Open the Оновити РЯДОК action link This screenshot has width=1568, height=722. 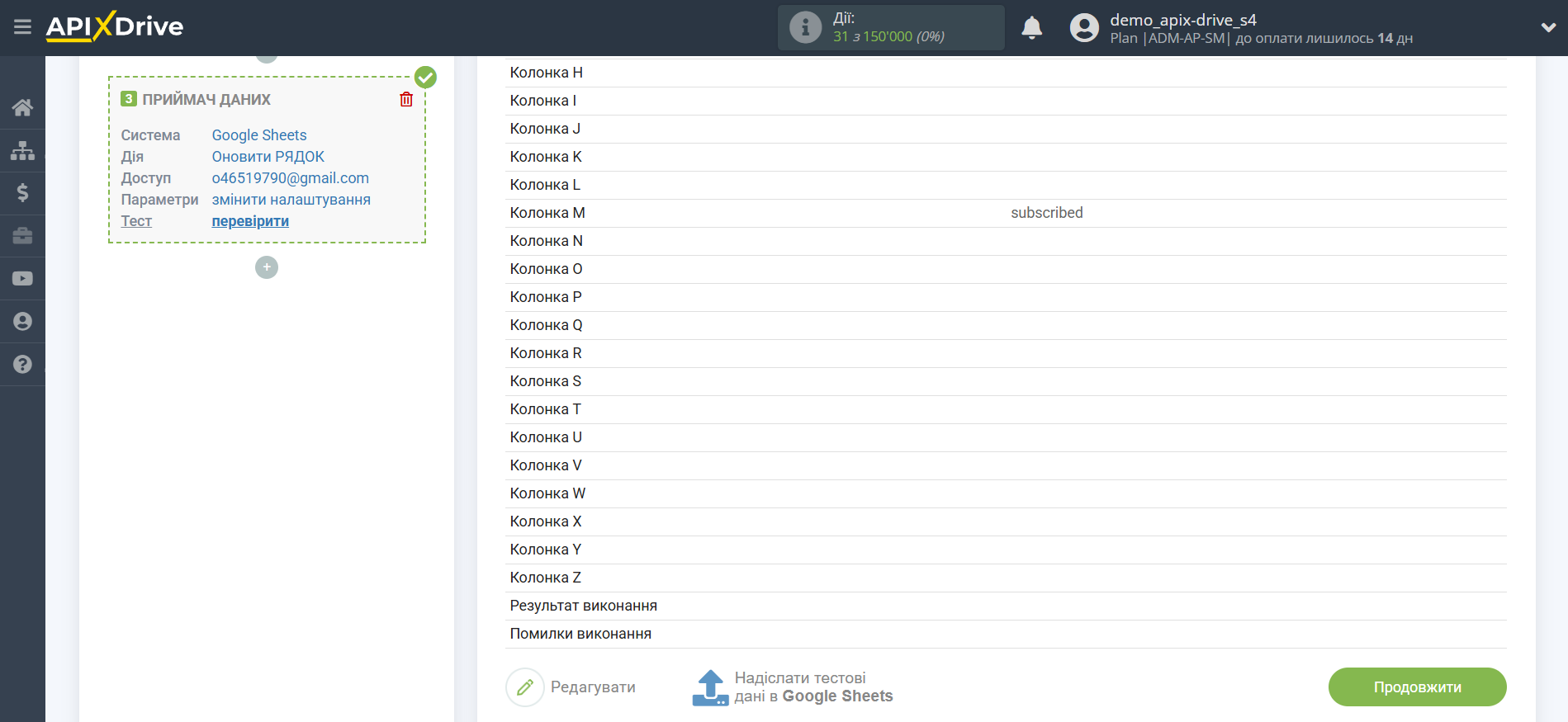point(268,157)
